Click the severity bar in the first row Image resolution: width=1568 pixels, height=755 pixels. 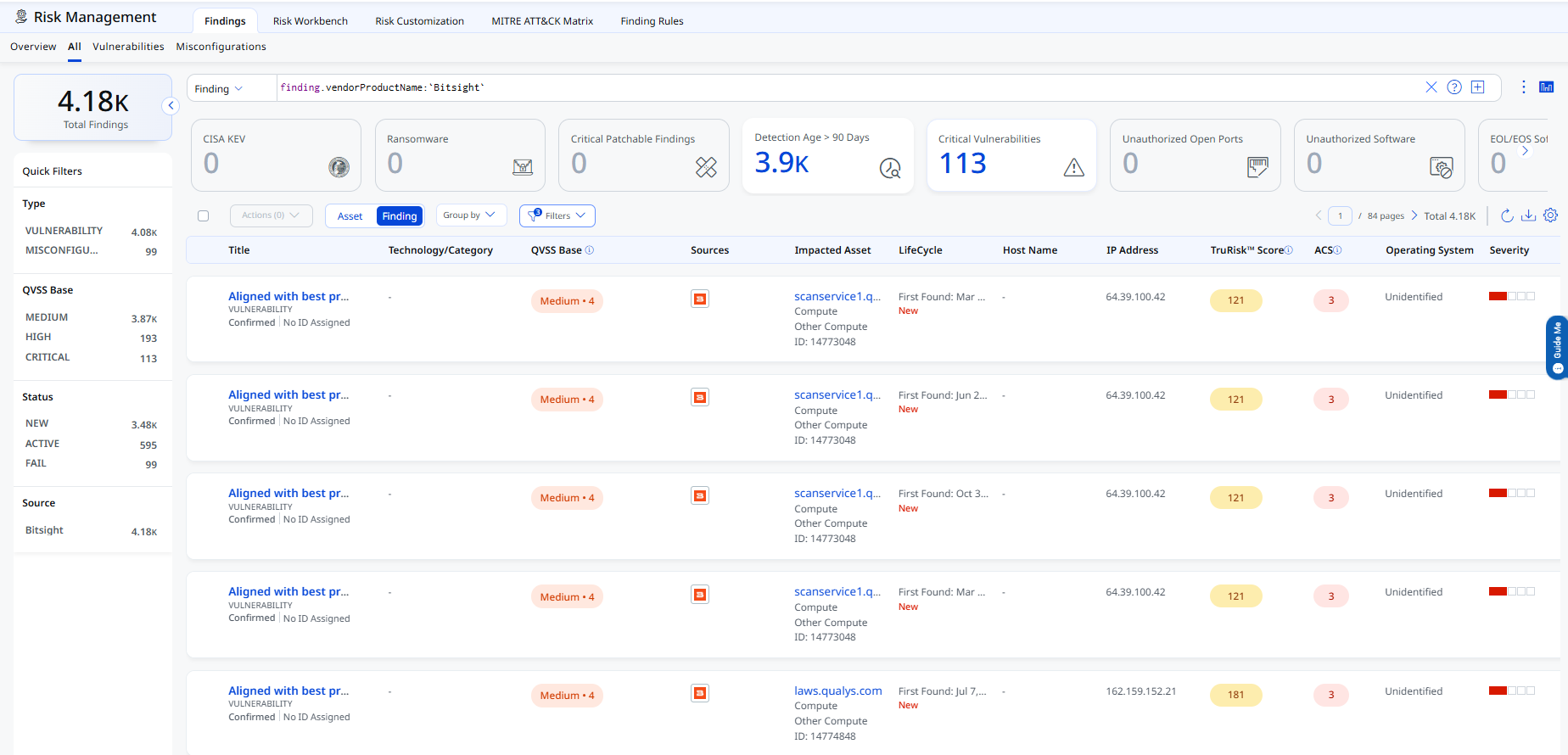1512,296
